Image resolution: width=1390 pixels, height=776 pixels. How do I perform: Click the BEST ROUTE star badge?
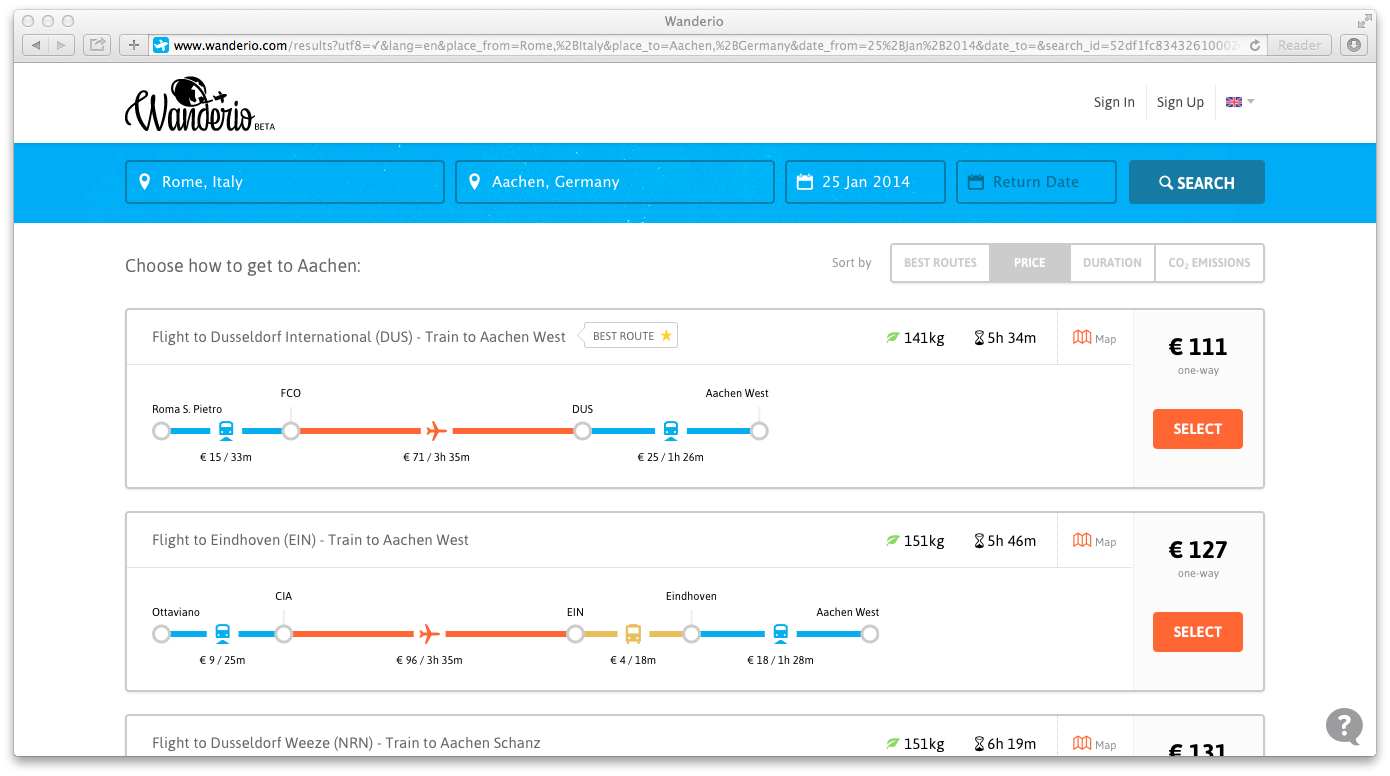pos(632,336)
